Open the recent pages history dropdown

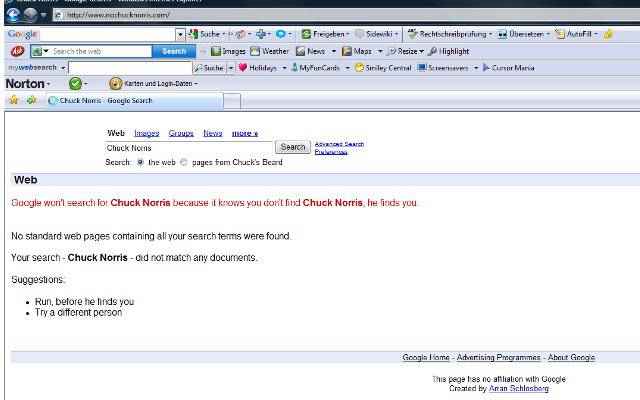[43, 15]
